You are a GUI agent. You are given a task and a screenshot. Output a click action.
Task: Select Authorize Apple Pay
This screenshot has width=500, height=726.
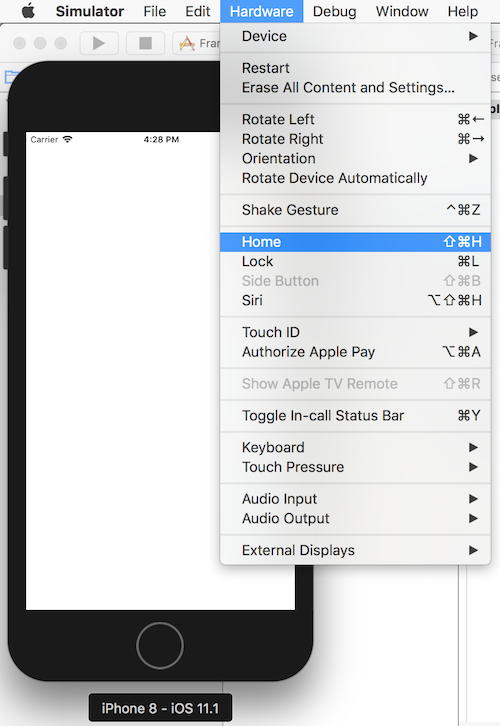coord(355,351)
